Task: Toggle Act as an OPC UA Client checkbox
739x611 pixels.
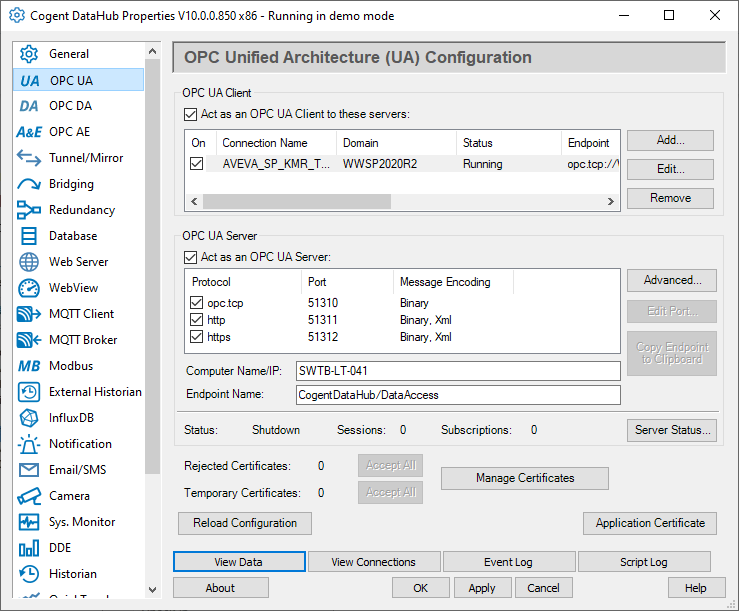Action: pyautogui.click(x=190, y=115)
